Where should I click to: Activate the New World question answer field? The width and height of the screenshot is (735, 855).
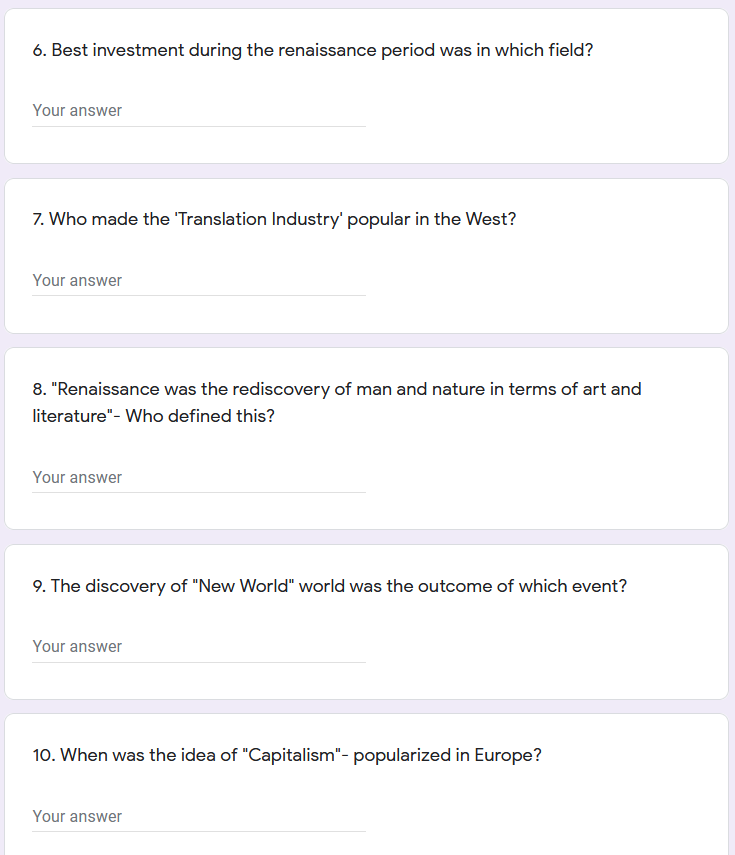pyautogui.click(x=198, y=647)
